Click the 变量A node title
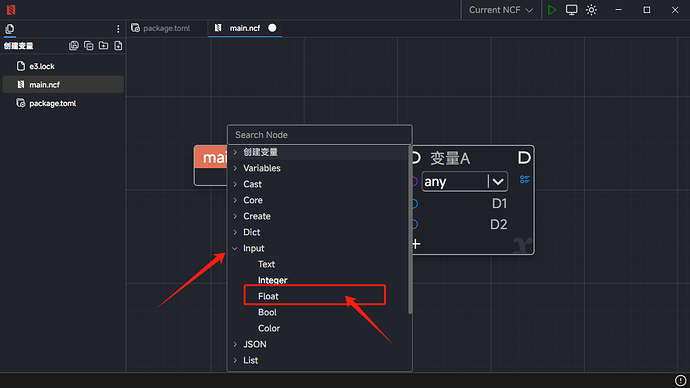Screen dimensions: 690x388 (x=450, y=158)
